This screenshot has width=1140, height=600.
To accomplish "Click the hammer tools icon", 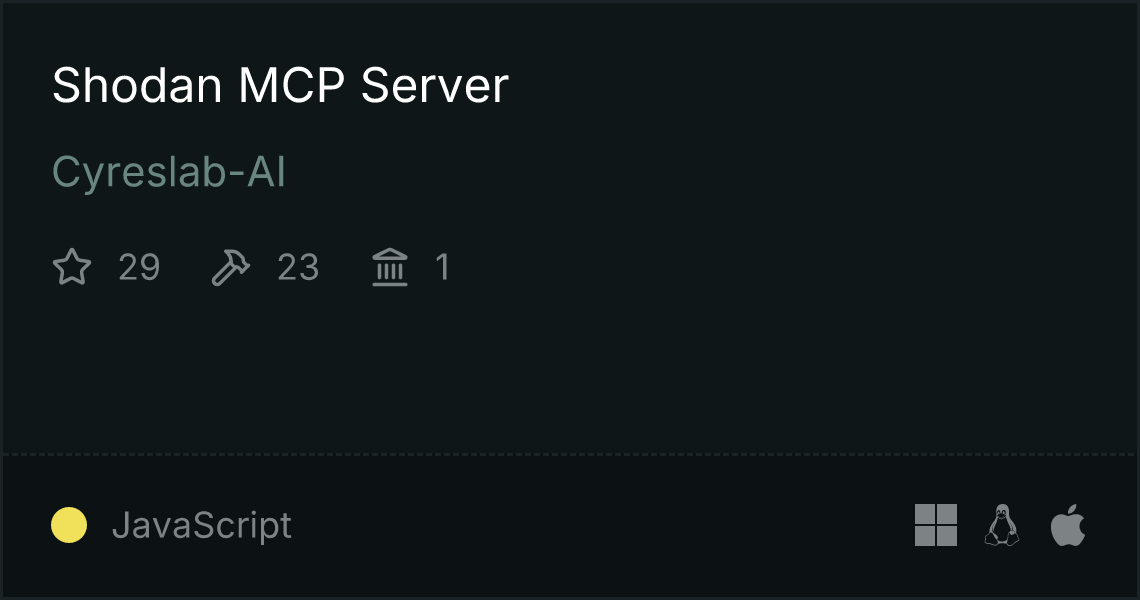I will [230, 267].
